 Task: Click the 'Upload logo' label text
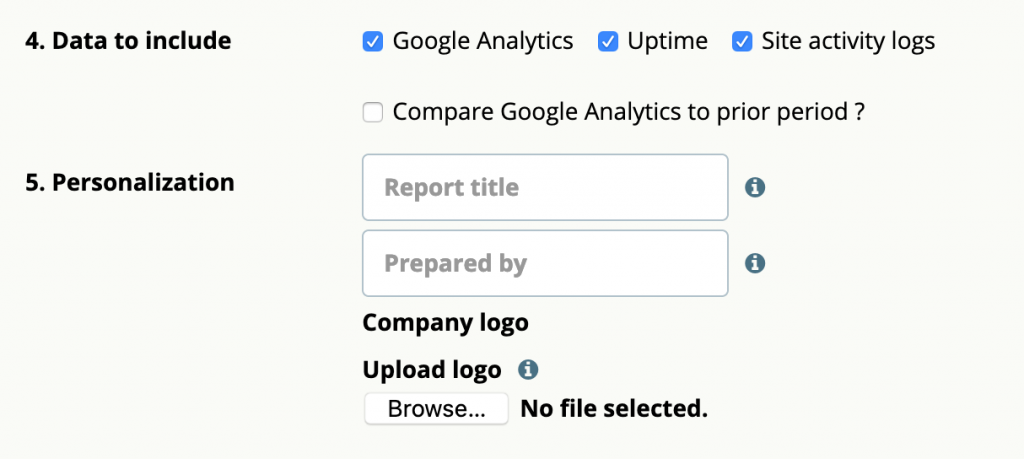(432, 370)
